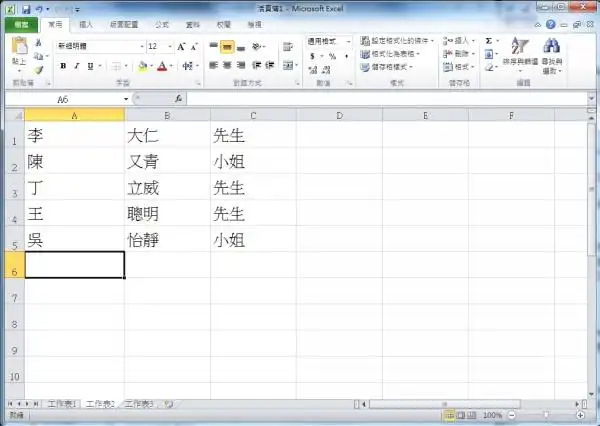Viewport: 600px width, 426px height.
Task: Toggle middle vertical align (highlighted)
Action: [x=227, y=47]
